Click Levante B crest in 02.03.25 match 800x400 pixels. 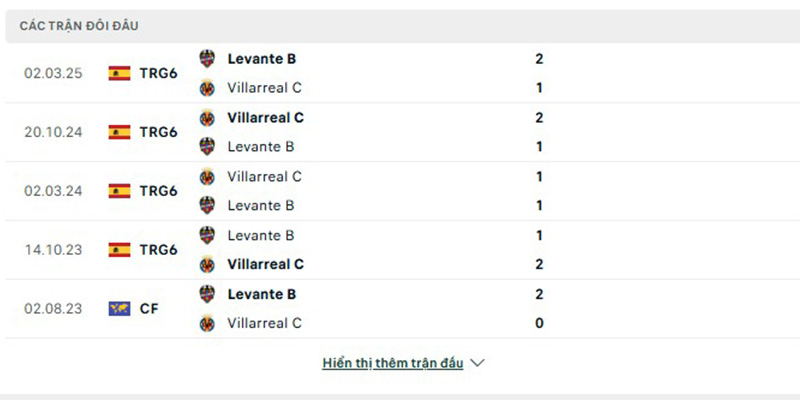tap(207, 59)
